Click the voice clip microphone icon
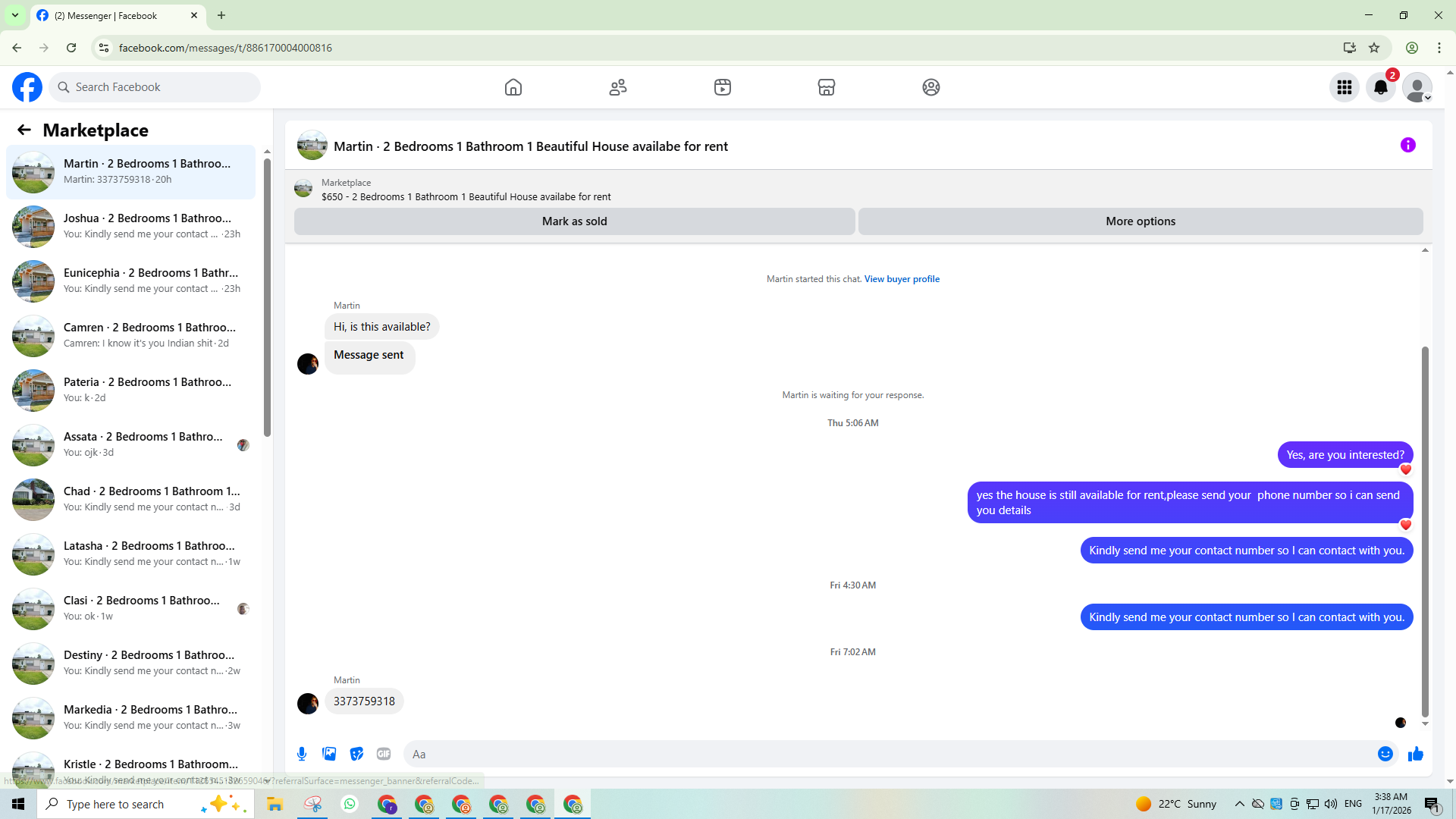 point(302,754)
